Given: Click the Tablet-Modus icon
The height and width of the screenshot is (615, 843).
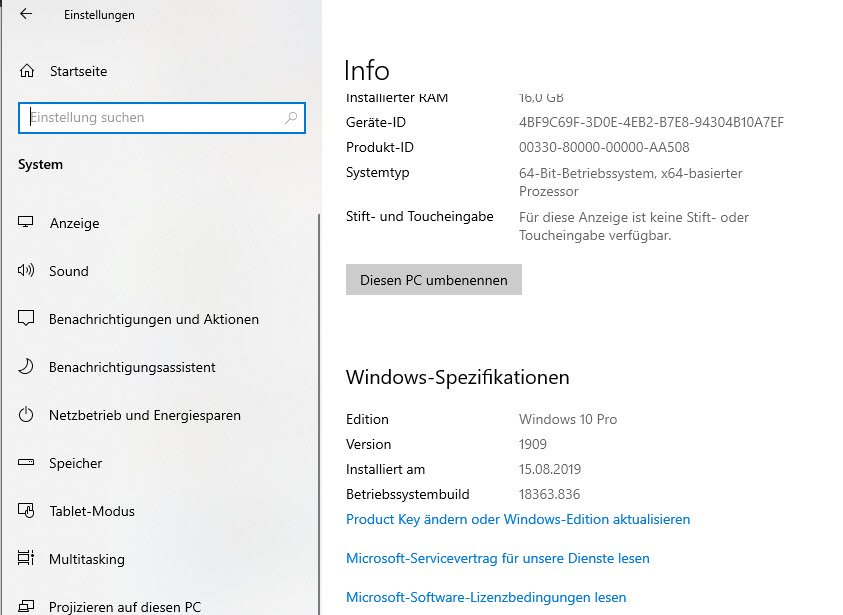Looking at the screenshot, I should click(x=27, y=511).
